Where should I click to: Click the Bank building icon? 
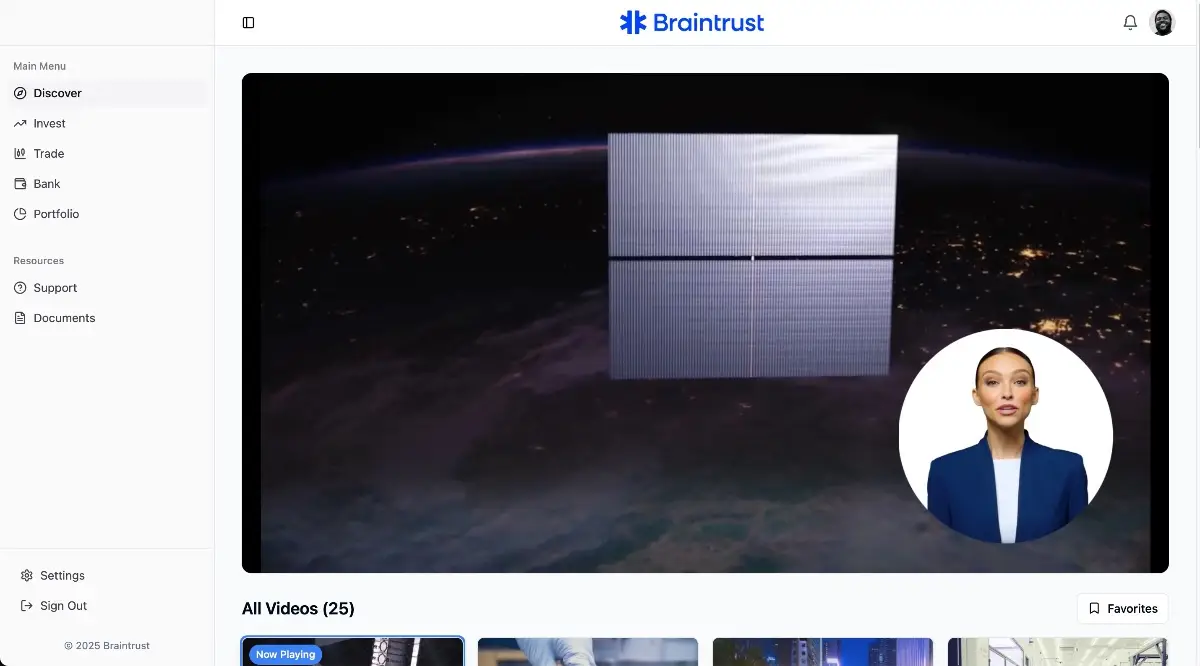click(20, 183)
